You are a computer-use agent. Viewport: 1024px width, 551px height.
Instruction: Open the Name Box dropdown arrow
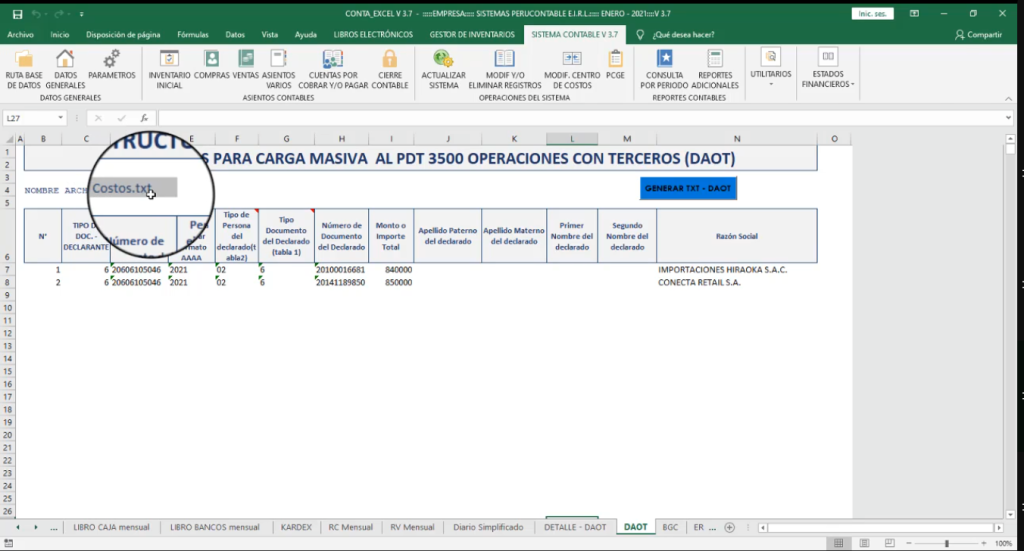[60, 118]
